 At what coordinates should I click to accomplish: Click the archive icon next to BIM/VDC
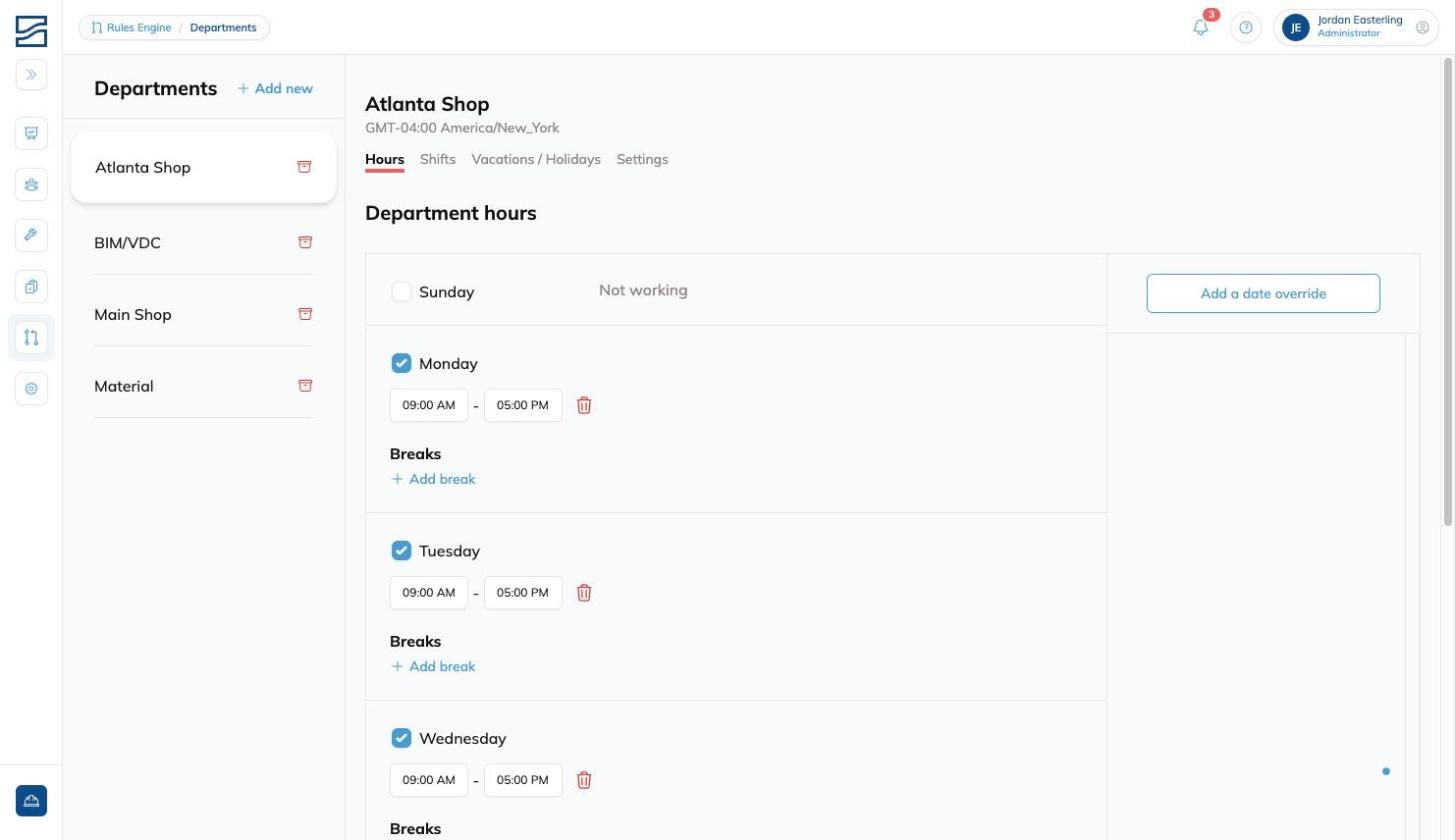pos(305,242)
